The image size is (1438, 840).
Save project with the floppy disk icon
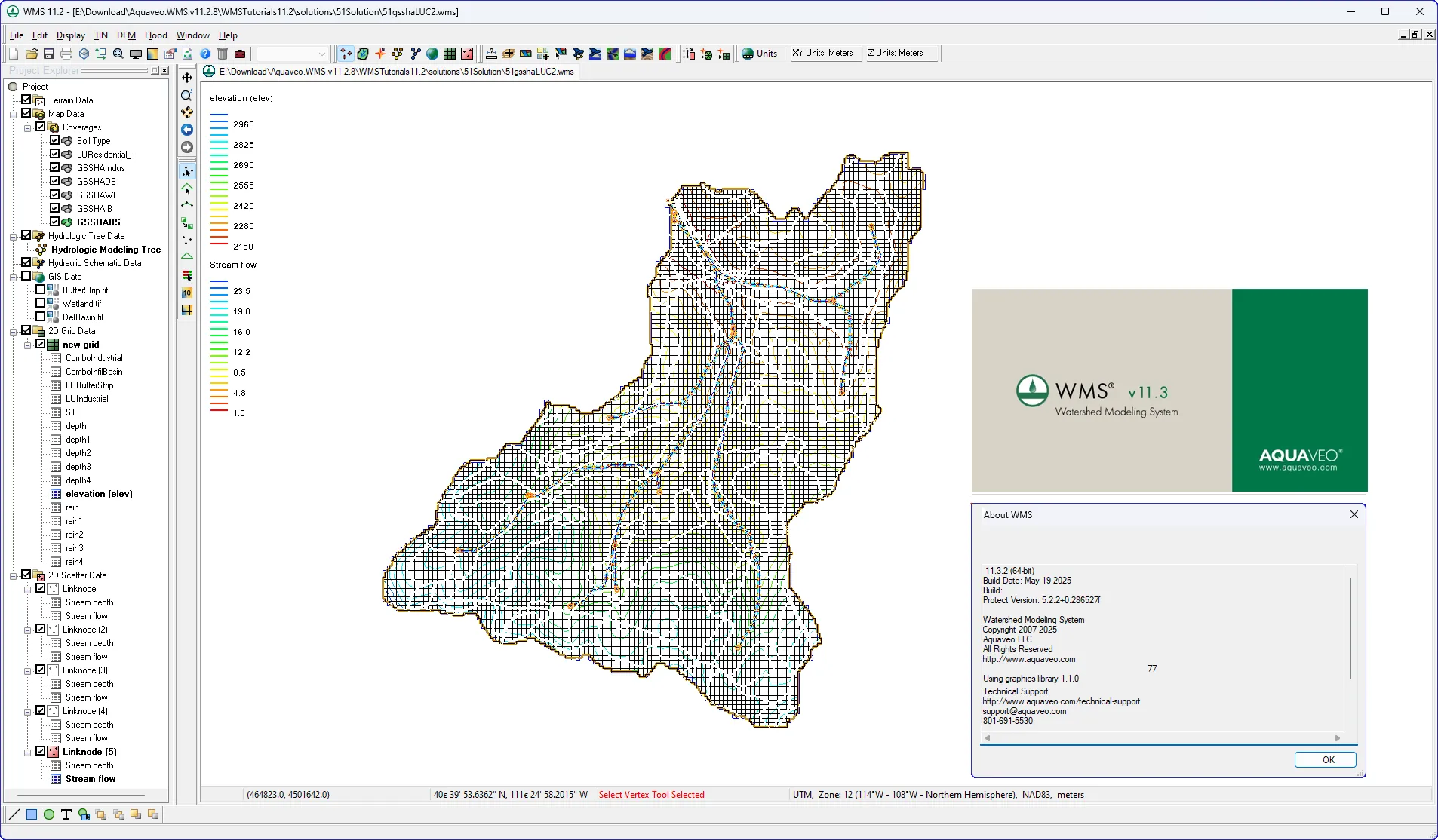click(x=49, y=54)
